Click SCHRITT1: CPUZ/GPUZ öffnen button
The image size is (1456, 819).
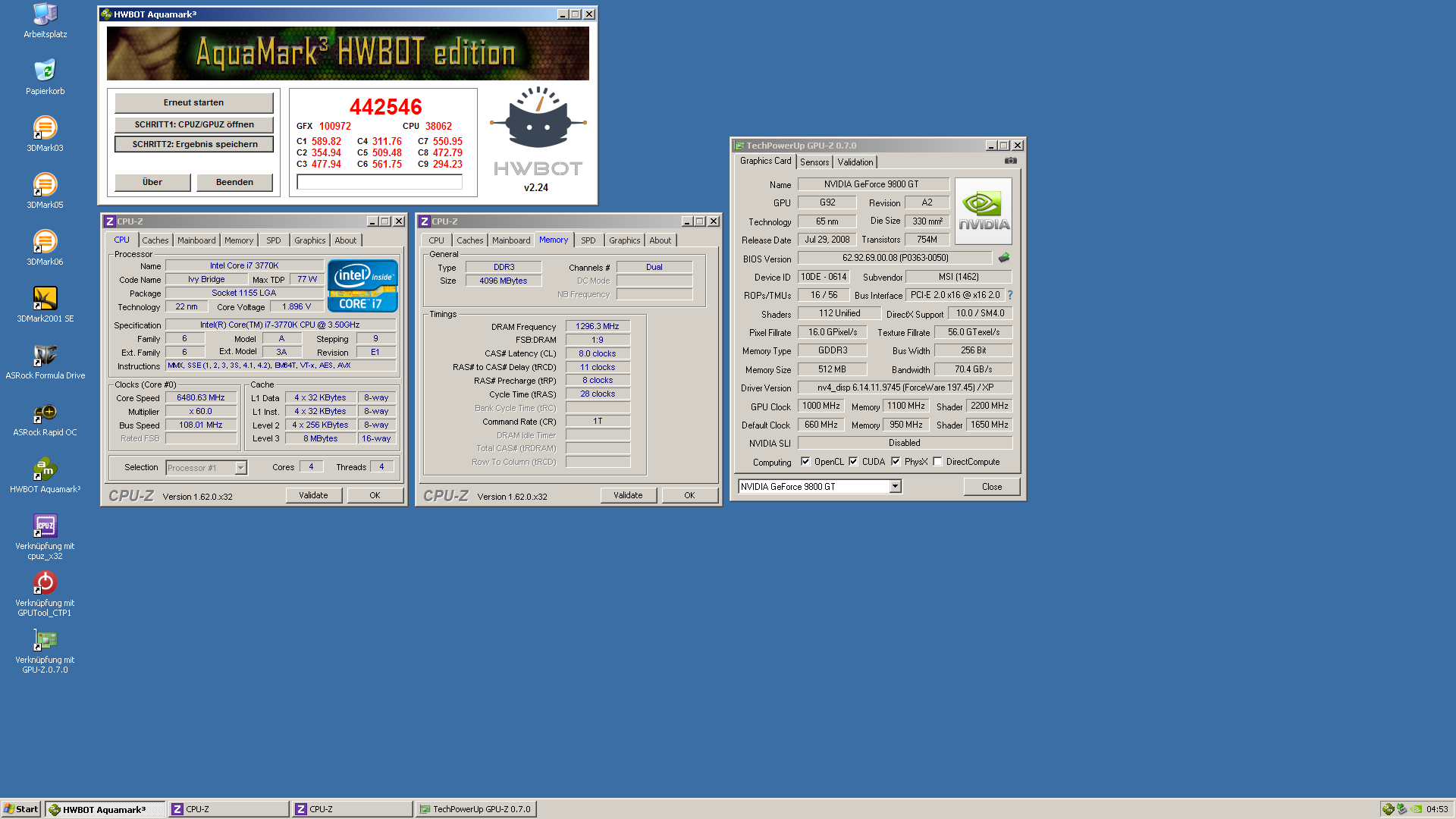(194, 124)
